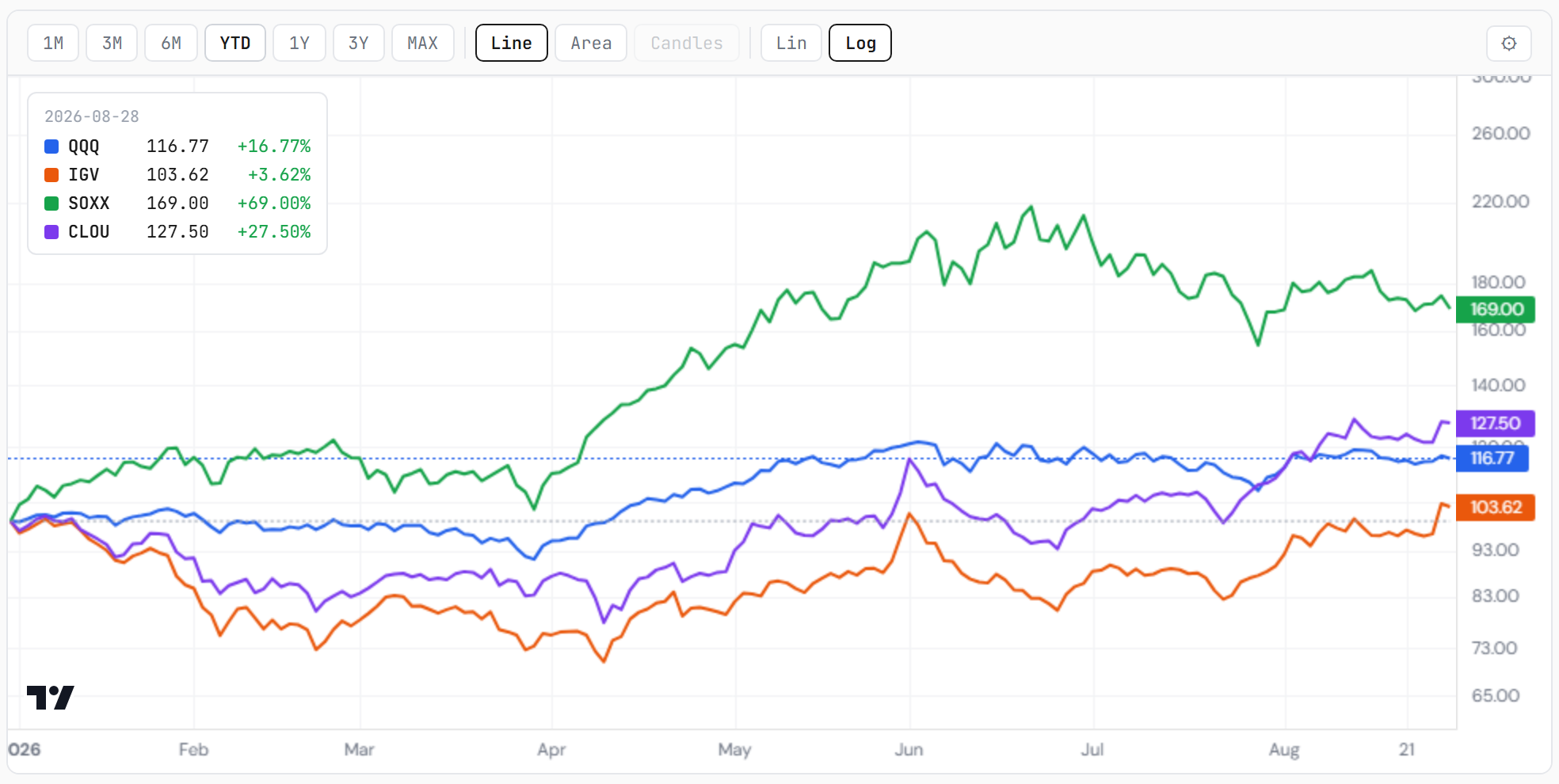Click the 140.00 price axis label
This screenshot has width=1559, height=784.
point(1498,386)
